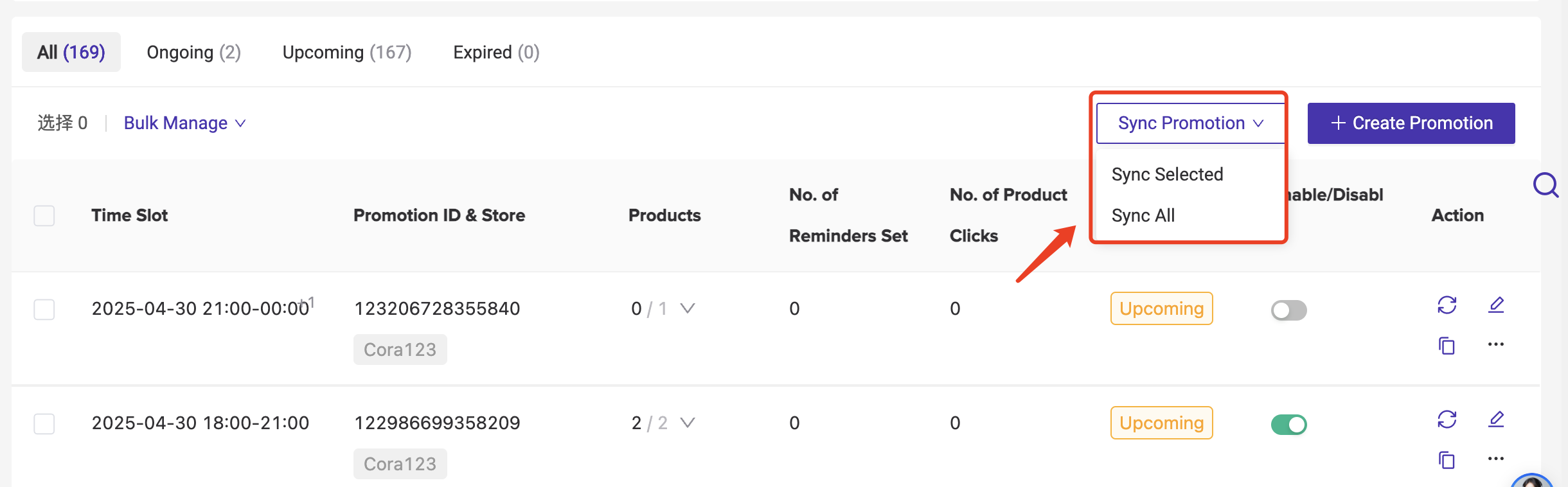The image size is (1568, 487).
Task: Open more options for first promotion row
Action: pyautogui.click(x=1496, y=344)
